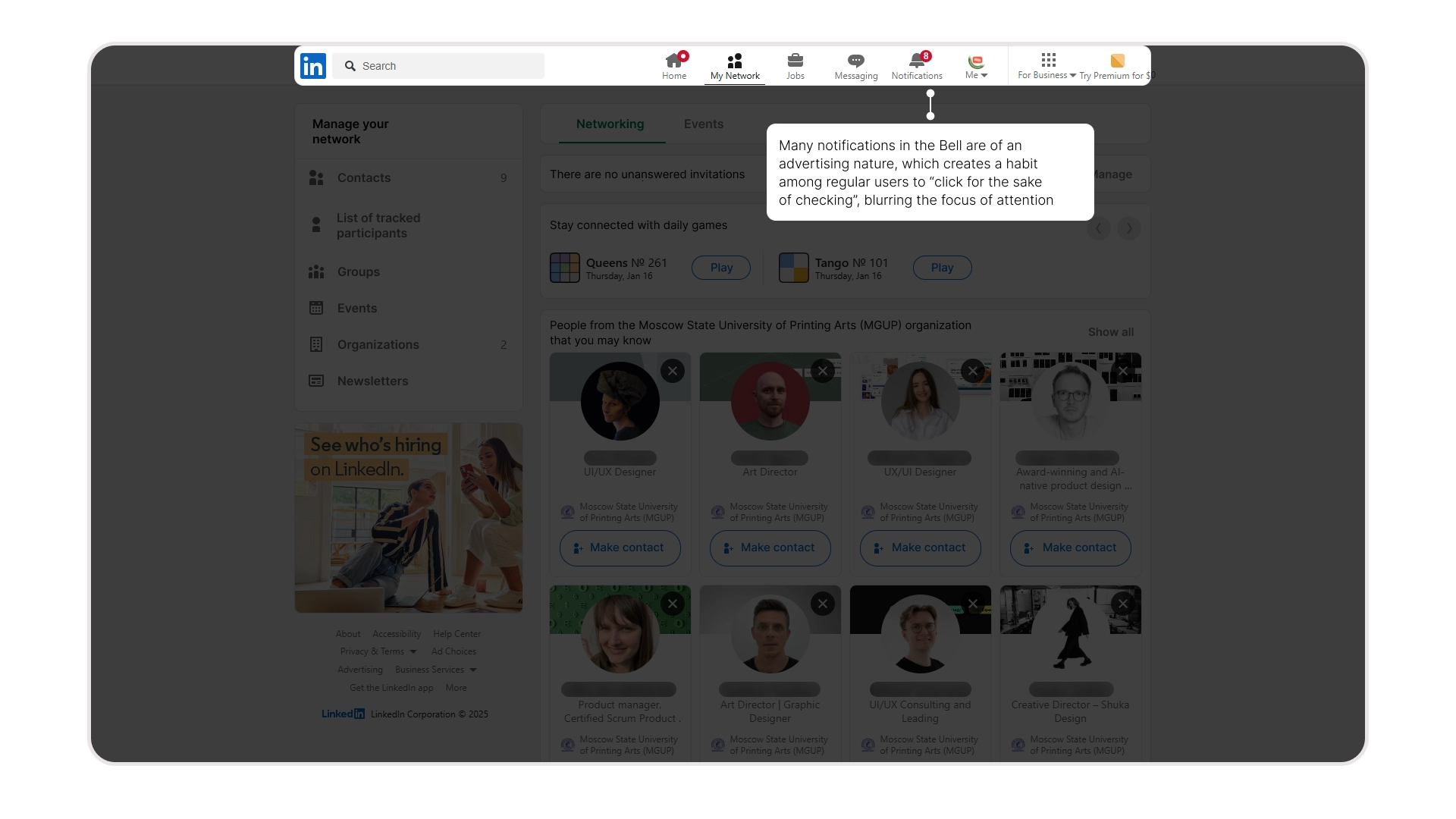The height and width of the screenshot is (819, 1456).
Task: Dismiss the Art Director suggestion card
Action: coord(823,371)
